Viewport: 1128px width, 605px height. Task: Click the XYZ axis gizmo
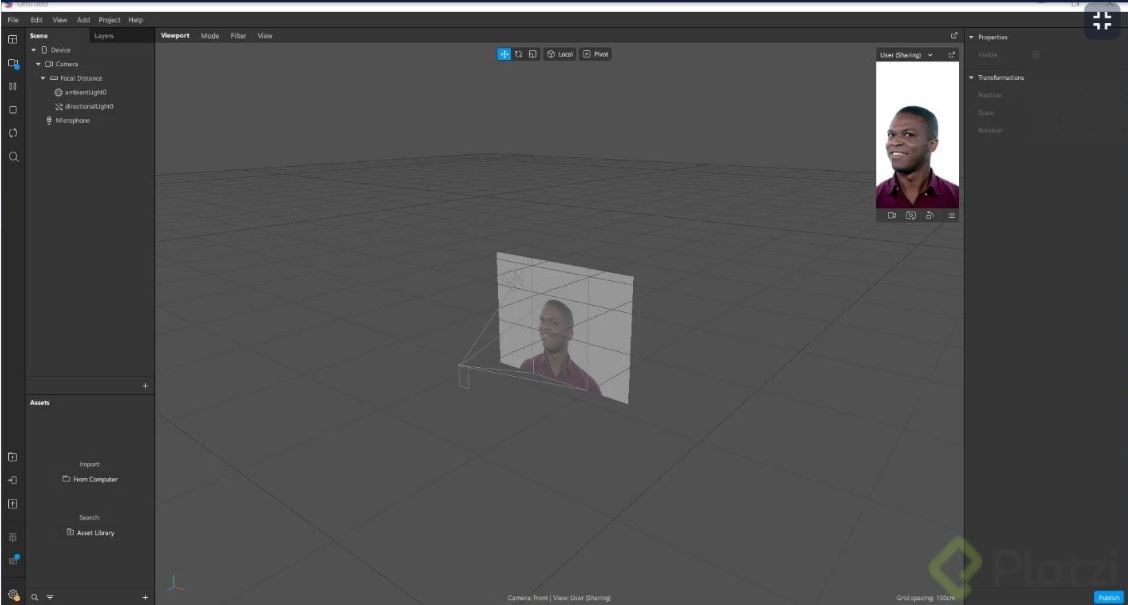click(174, 583)
